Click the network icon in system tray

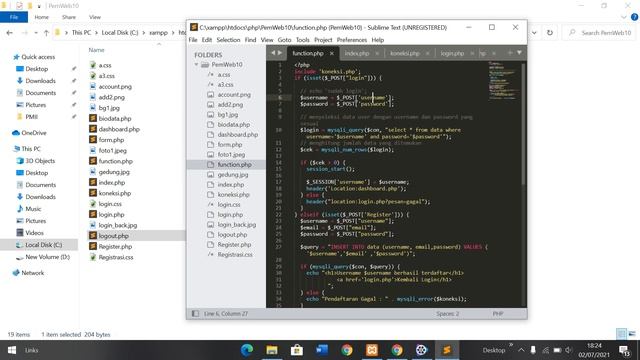545,350
